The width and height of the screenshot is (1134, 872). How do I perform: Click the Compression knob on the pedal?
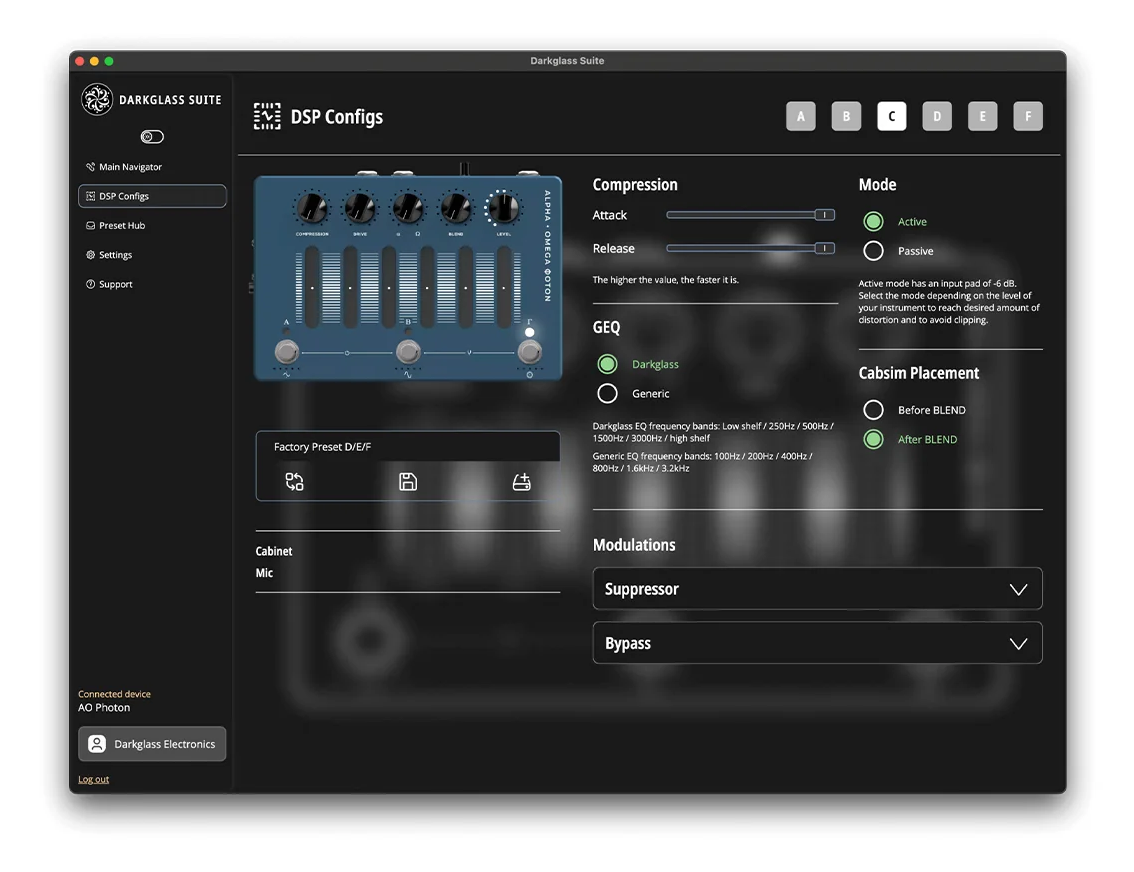point(312,208)
